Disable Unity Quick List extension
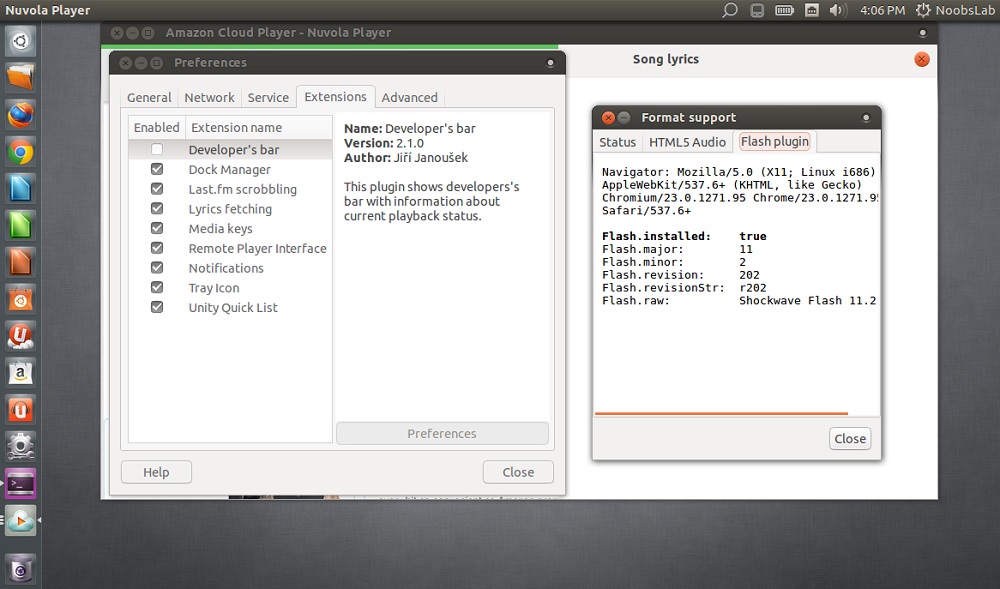Viewport: 1000px width, 589px height. click(x=157, y=307)
